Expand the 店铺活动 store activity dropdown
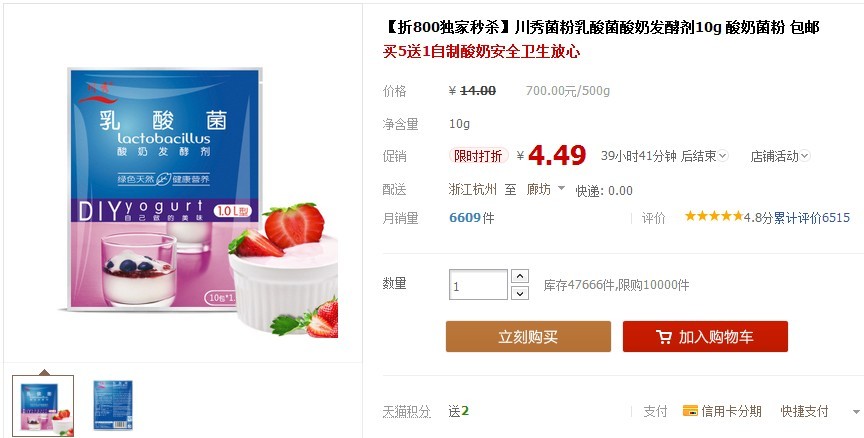Viewport: 864px width, 438px height. (x=780, y=156)
